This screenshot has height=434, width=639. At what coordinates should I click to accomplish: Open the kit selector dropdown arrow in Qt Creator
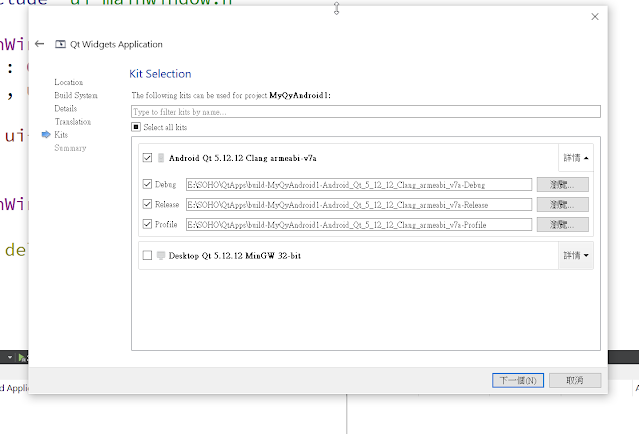10,357
